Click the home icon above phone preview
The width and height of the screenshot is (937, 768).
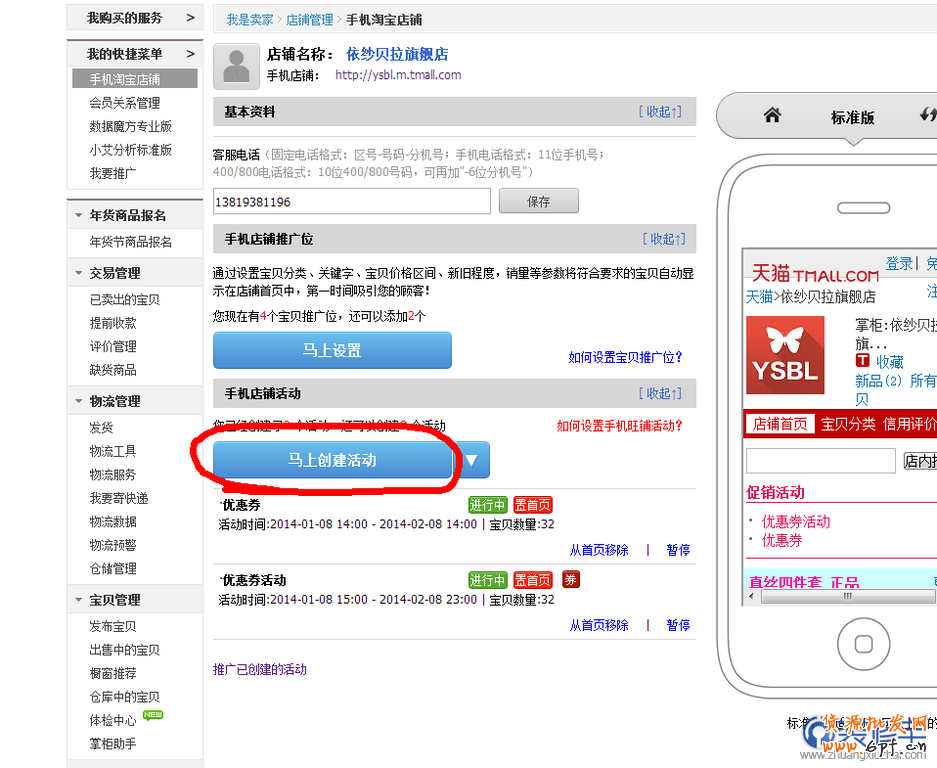[772, 115]
